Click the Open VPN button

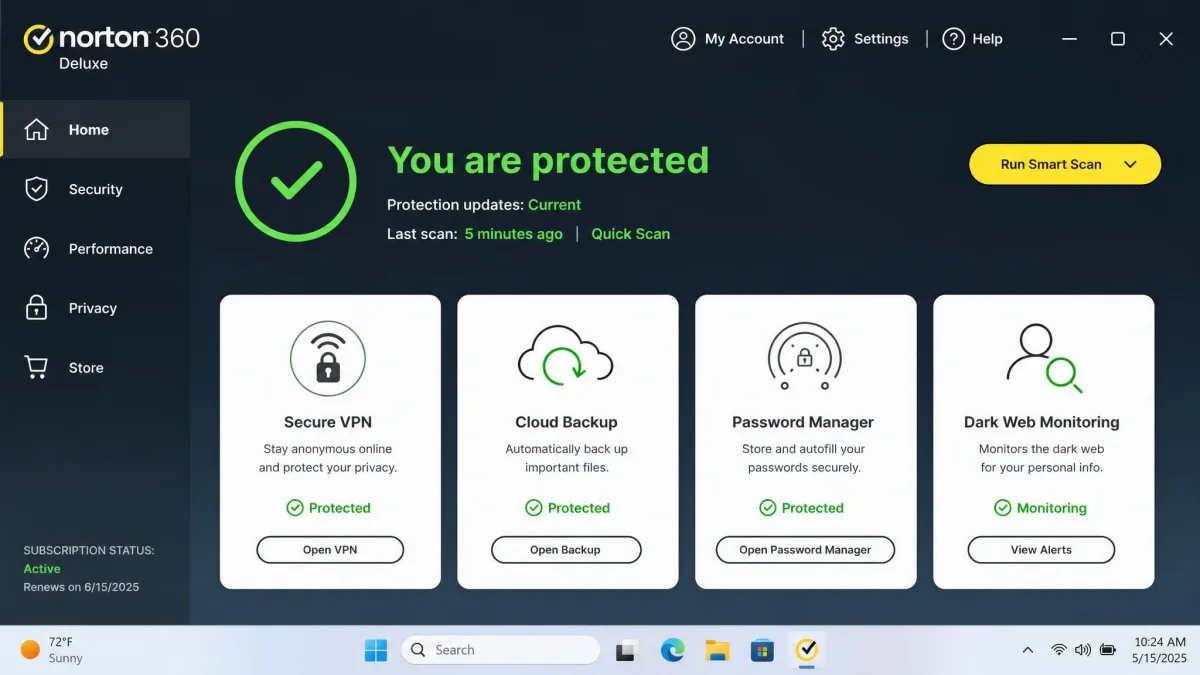(x=330, y=550)
